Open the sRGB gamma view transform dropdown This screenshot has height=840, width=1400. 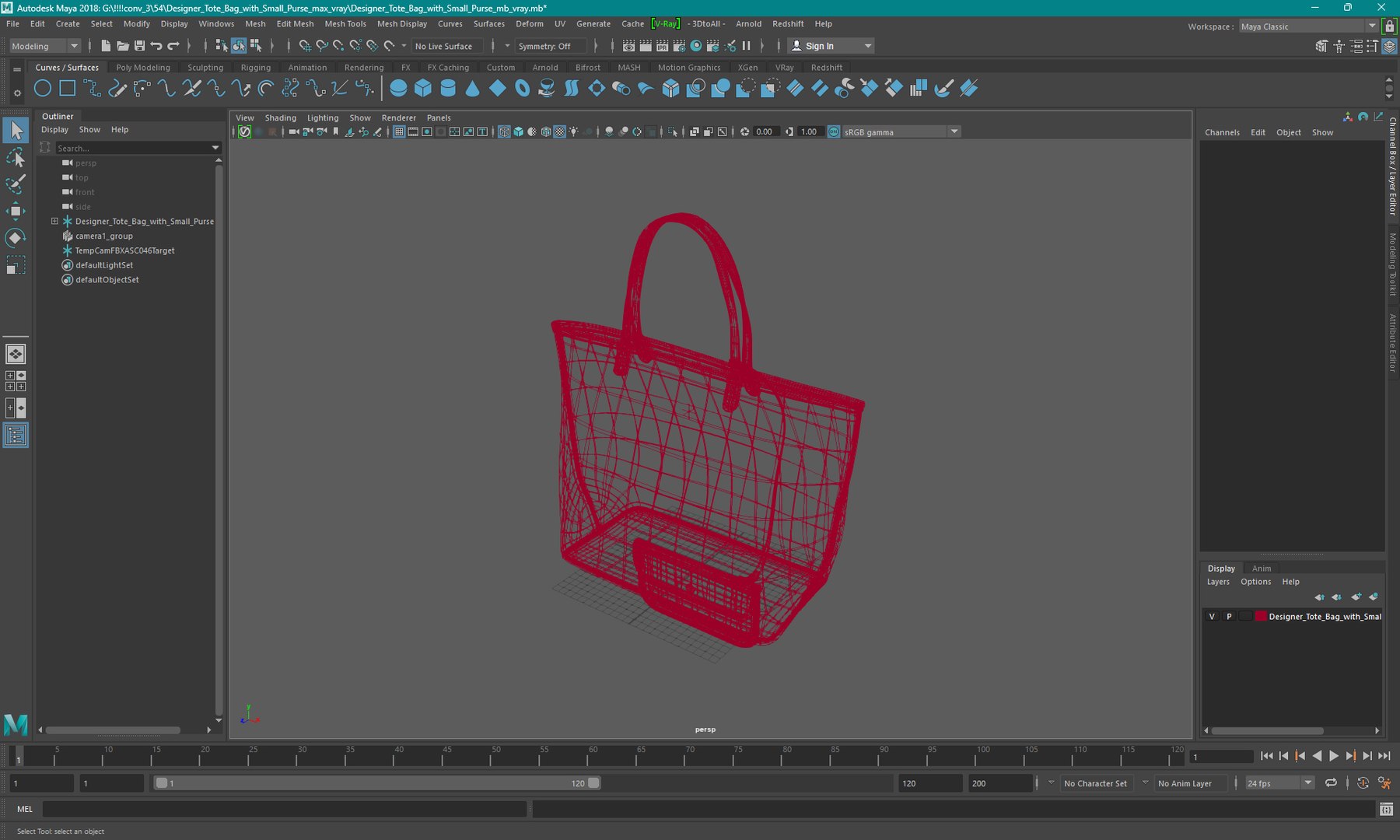pyautogui.click(x=901, y=132)
